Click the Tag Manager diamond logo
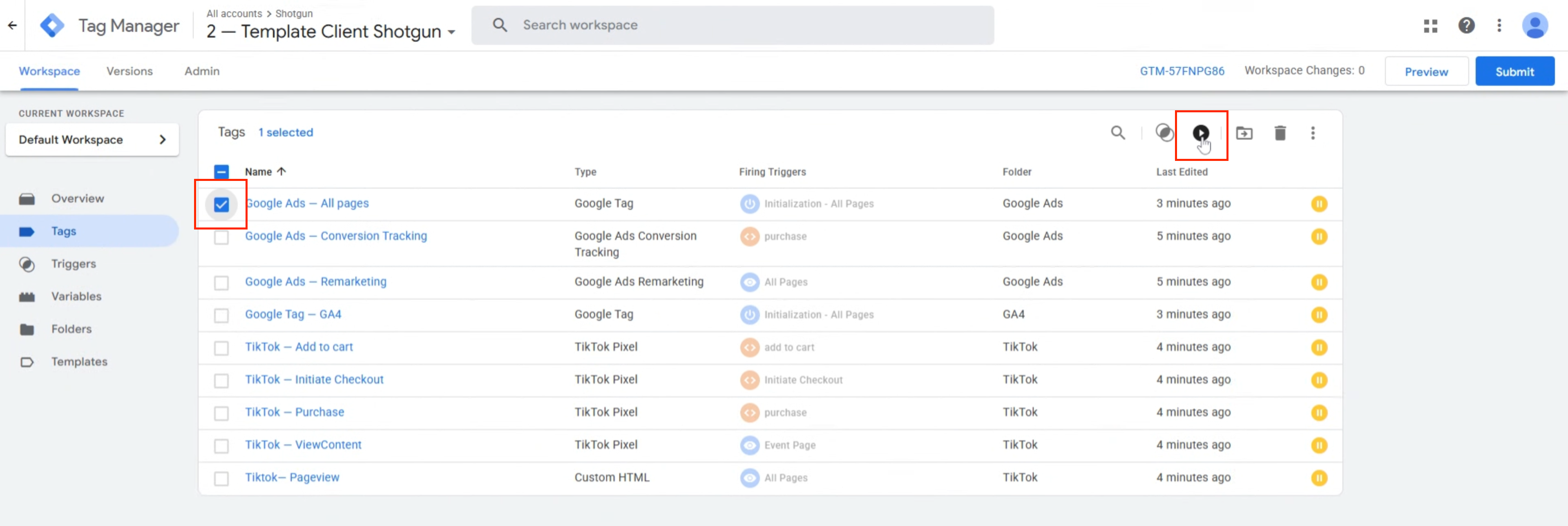The height and width of the screenshot is (526, 1568). 52,26
